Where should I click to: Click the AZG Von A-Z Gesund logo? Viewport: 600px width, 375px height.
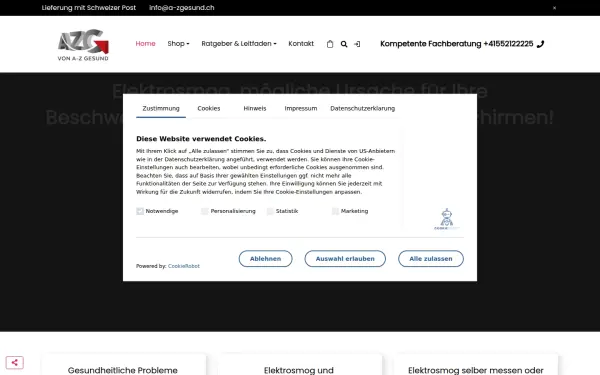[x=83, y=45]
